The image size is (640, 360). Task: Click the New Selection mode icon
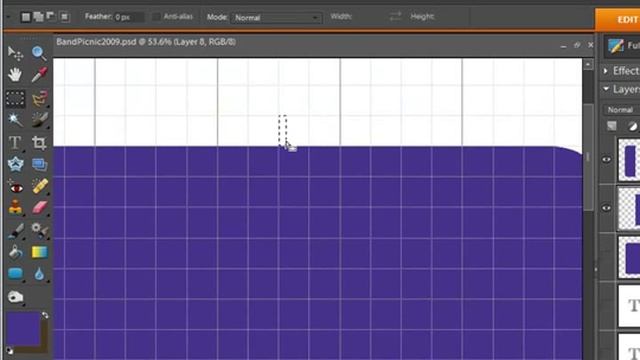click(x=26, y=17)
